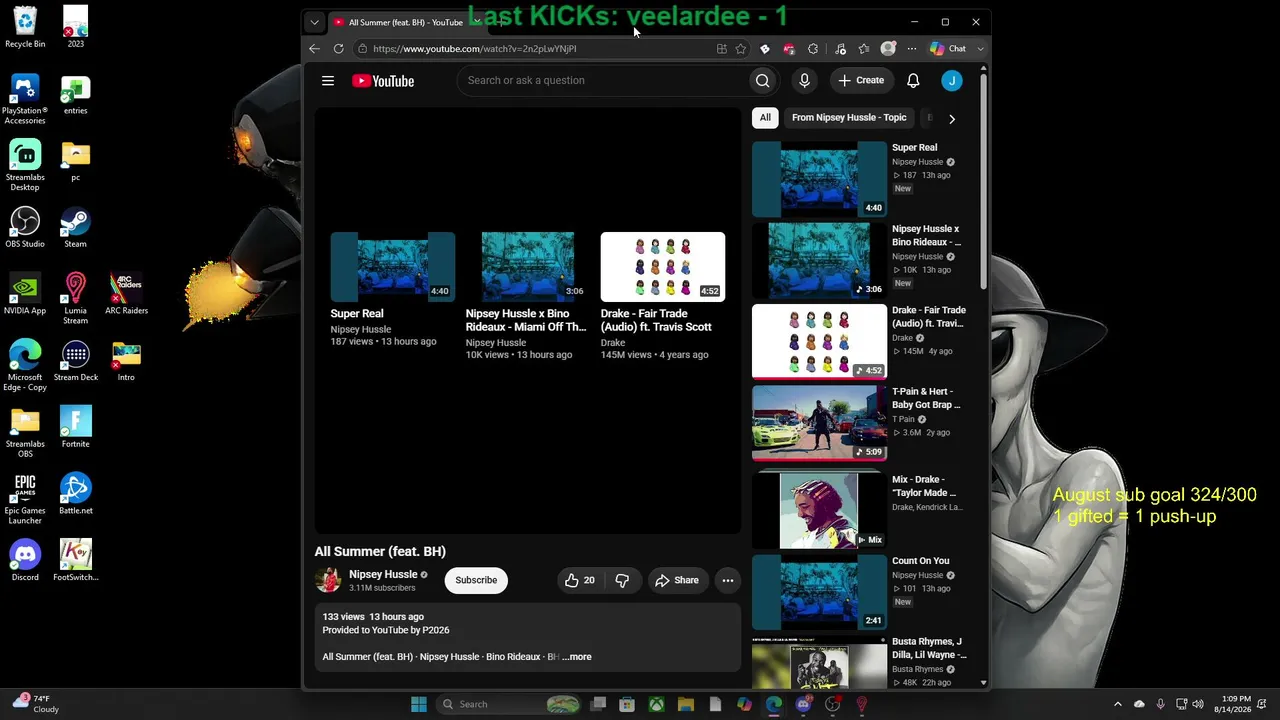The image size is (1280, 720).
Task: Select the Battle.net desktop icon
Action: click(x=75, y=493)
